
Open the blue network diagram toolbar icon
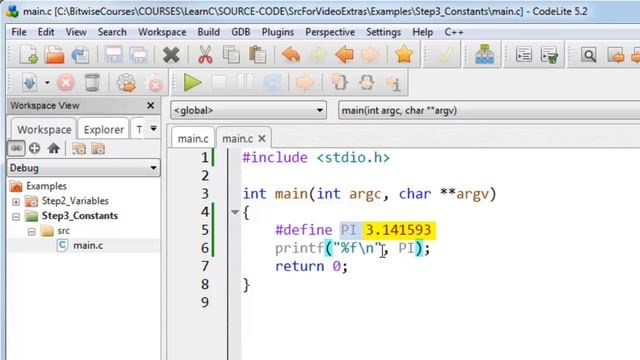[x=484, y=54]
